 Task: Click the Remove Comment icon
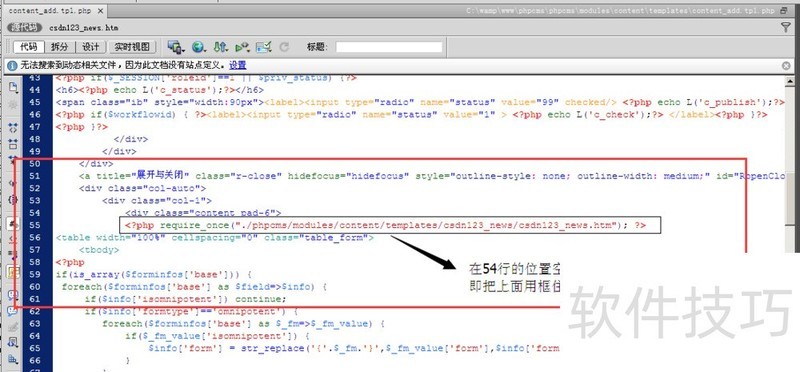(x=13, y=311)
